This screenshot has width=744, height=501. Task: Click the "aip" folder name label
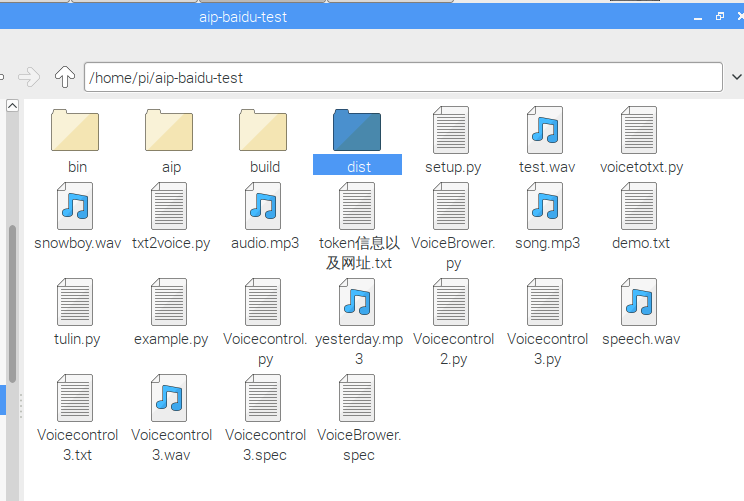click(171, 167)
